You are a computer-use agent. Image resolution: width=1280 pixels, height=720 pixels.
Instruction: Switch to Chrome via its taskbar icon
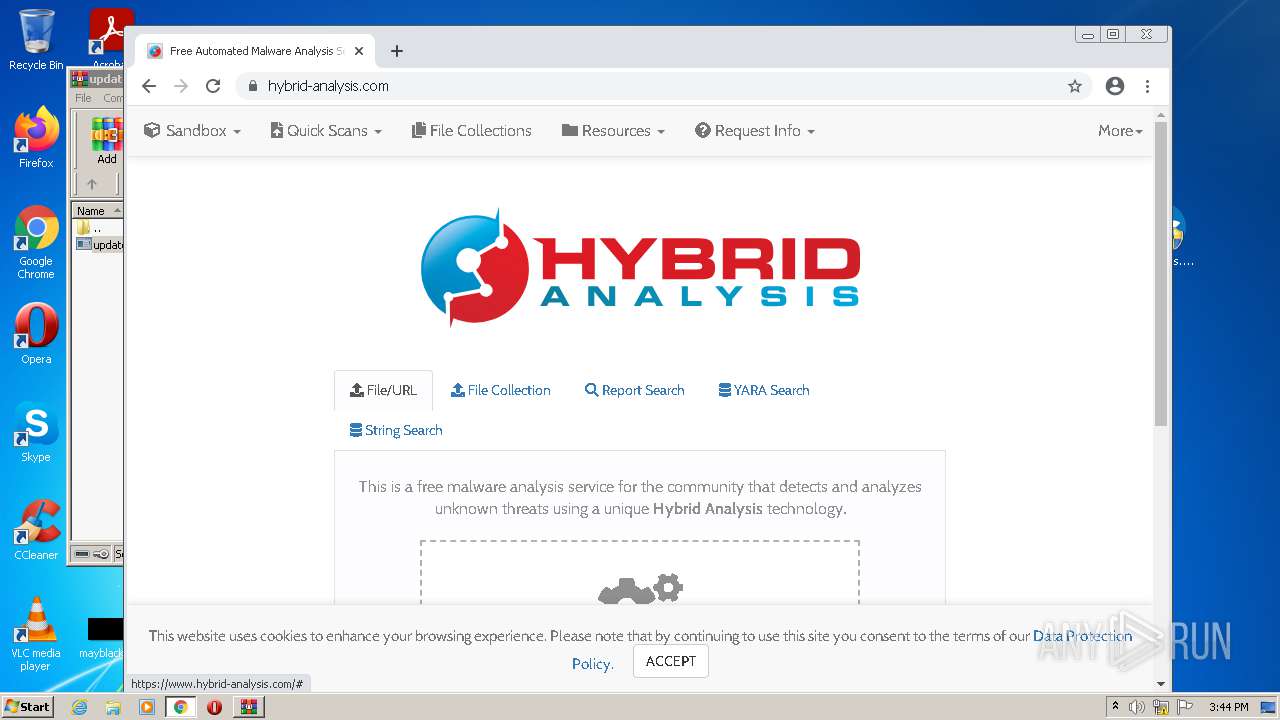(181, 707)
